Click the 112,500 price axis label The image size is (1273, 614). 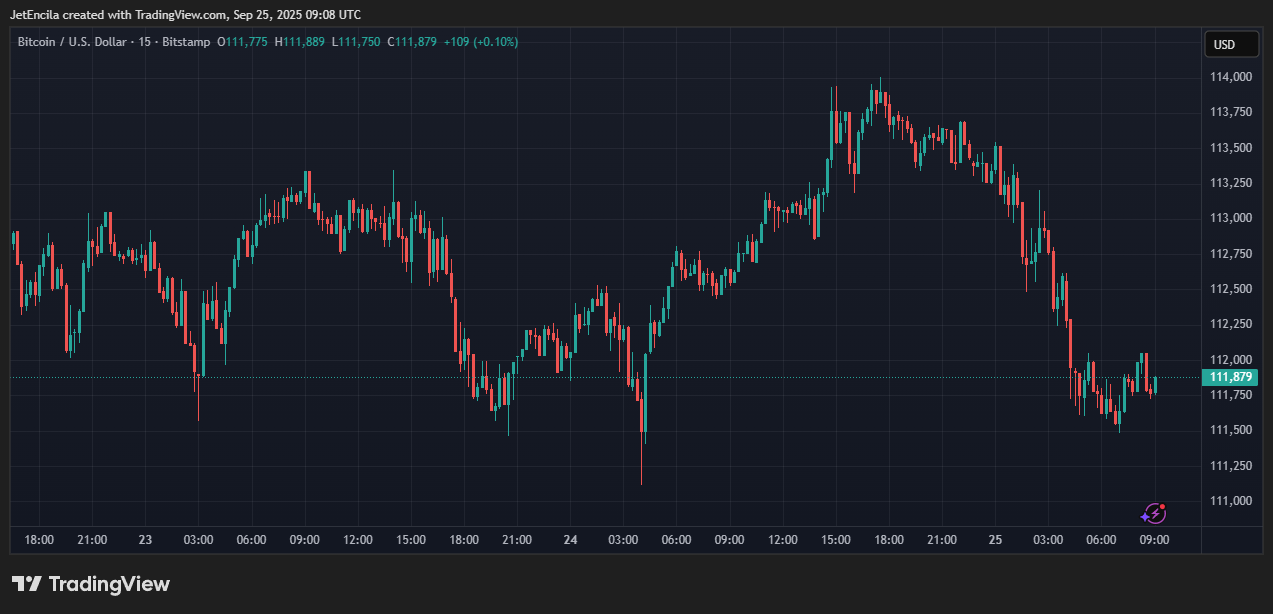pyautogui.click(x=1232, y=289)
